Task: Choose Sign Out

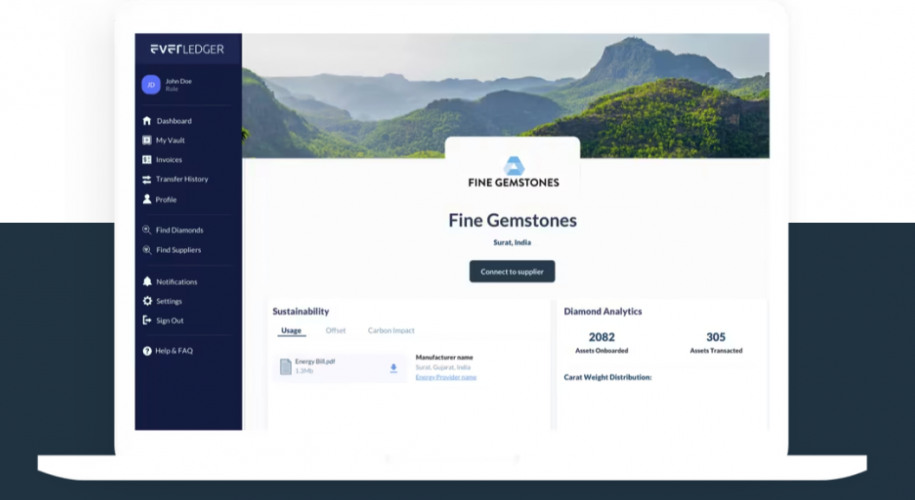Action: [170, 320]
